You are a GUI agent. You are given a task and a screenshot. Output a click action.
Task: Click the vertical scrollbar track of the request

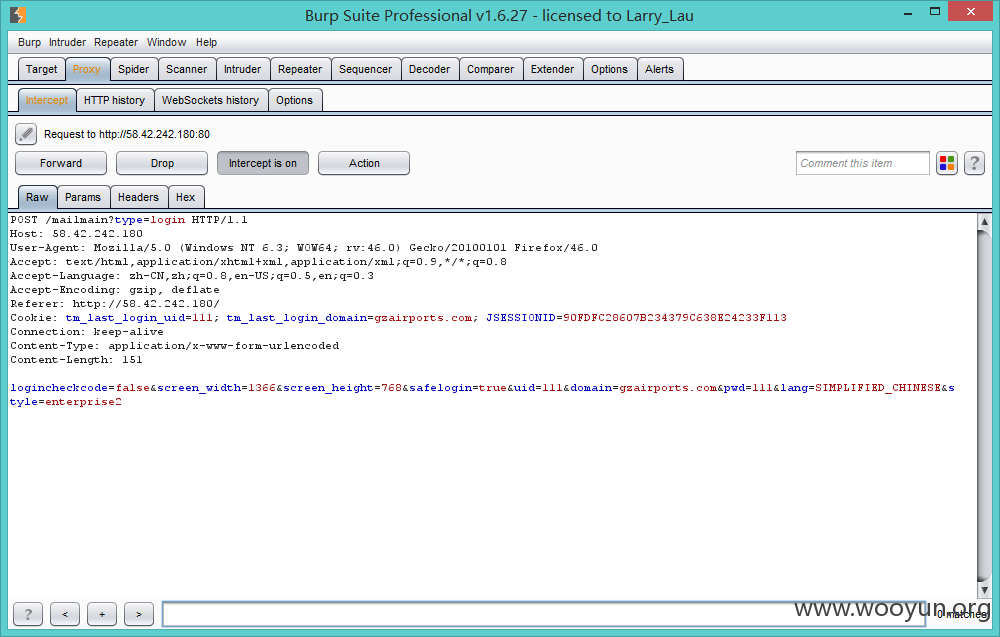pyautogui.click(x=984, y=406)
